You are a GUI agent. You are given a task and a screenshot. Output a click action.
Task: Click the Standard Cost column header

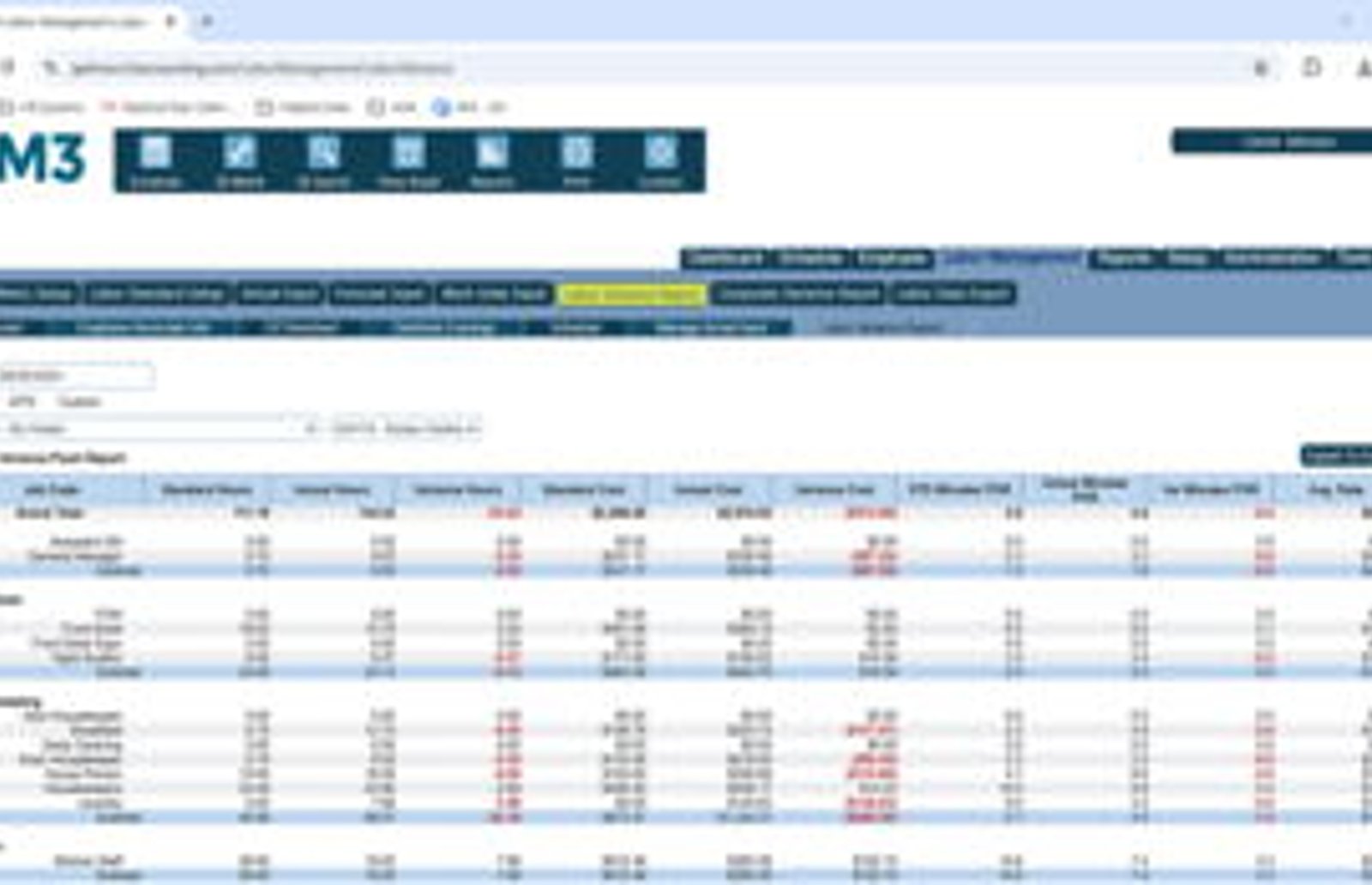[x=584, y=490]
